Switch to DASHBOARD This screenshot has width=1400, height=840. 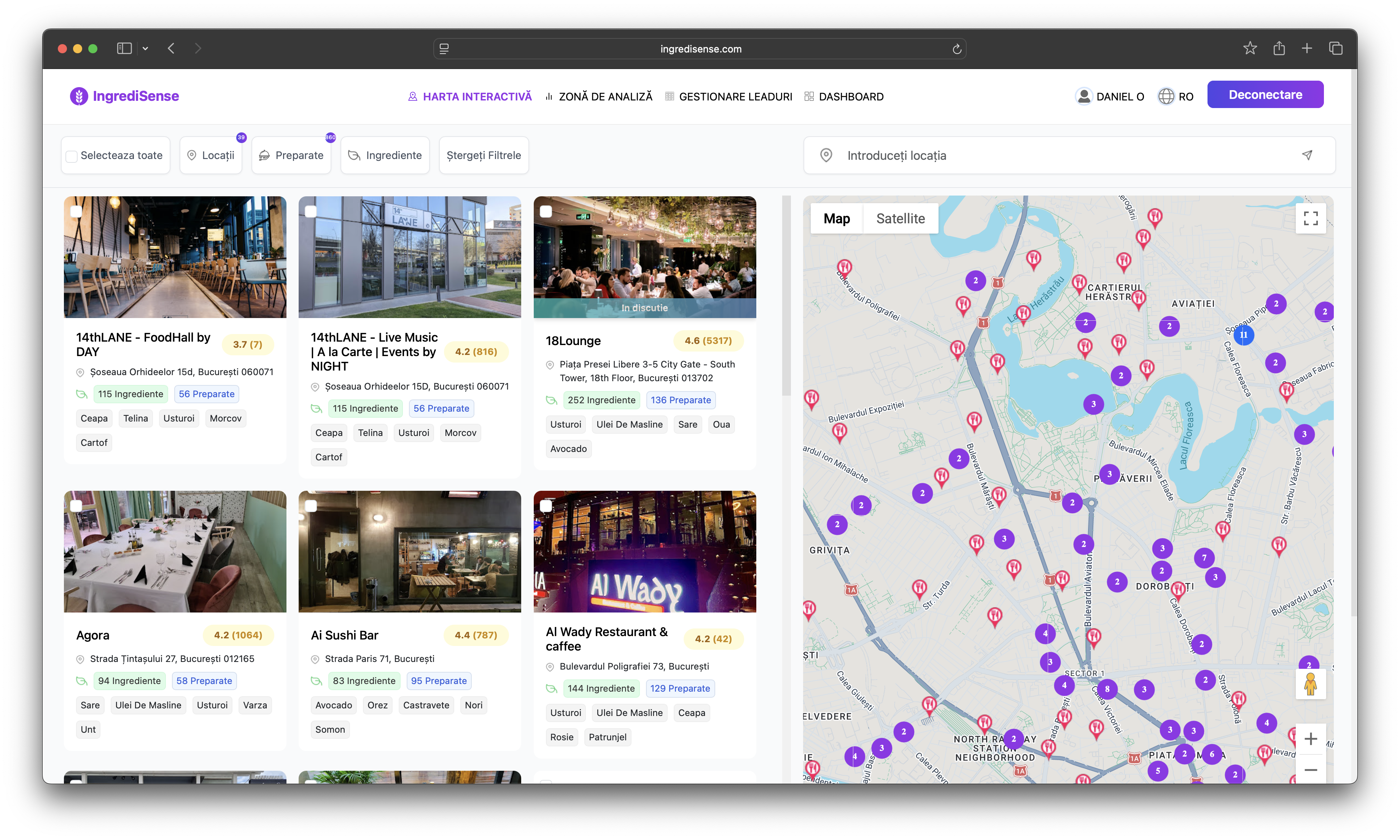(844, 97)
